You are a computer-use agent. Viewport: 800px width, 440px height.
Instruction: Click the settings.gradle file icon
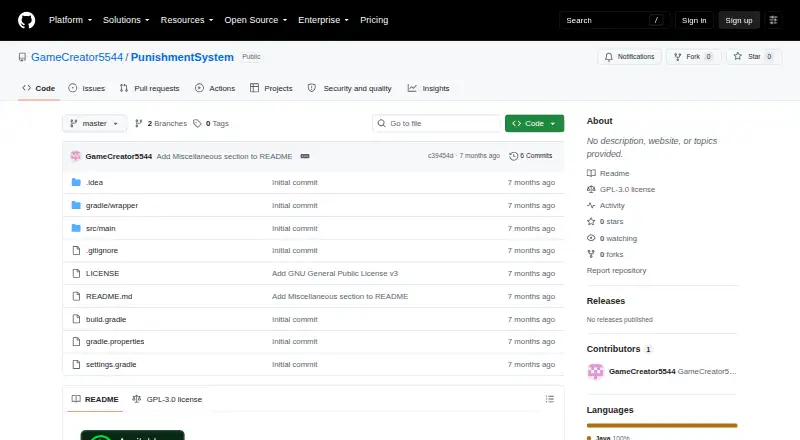click(x=76, y=364)
